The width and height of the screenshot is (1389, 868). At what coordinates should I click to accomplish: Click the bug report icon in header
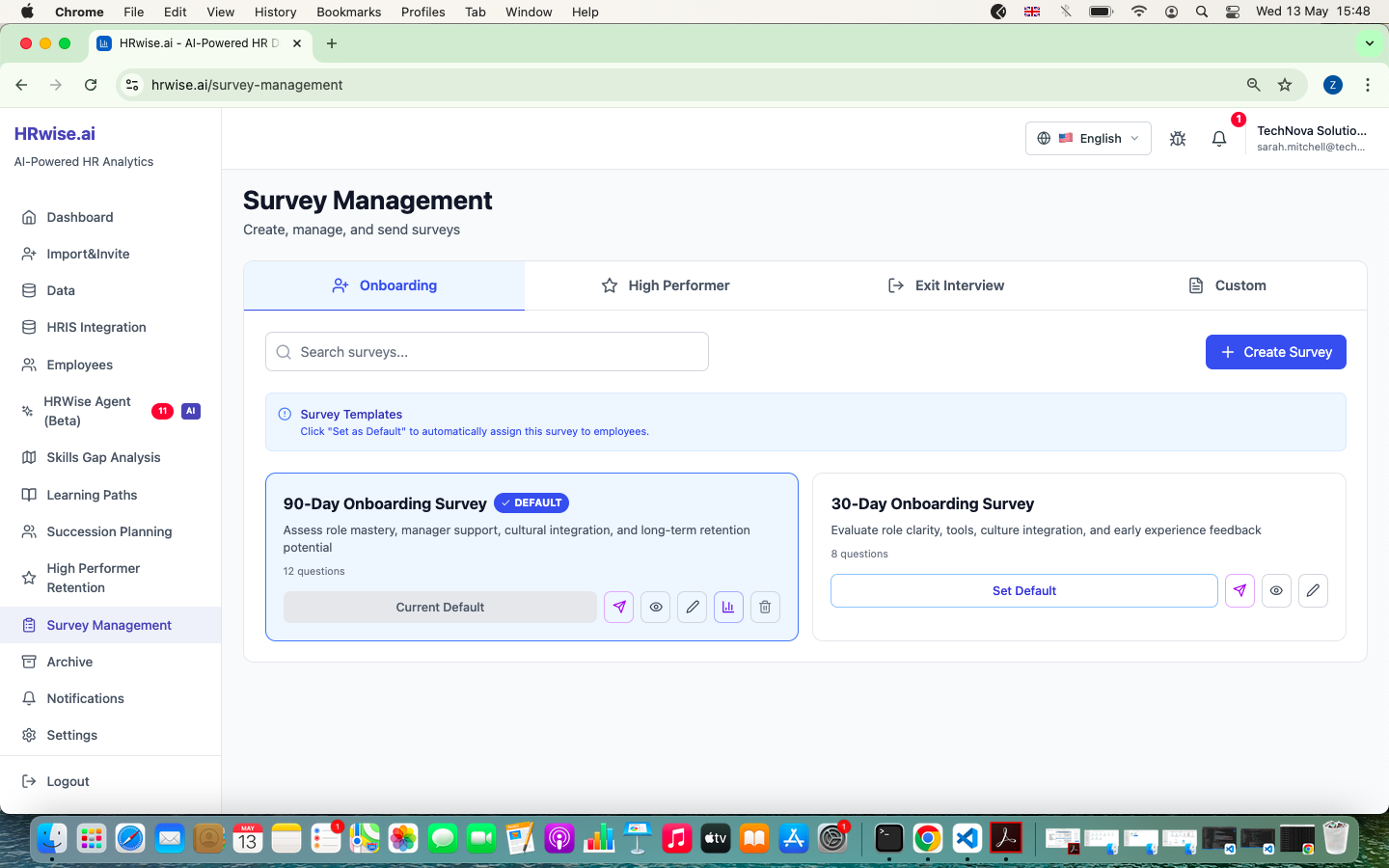click(x=1178, y=139)
